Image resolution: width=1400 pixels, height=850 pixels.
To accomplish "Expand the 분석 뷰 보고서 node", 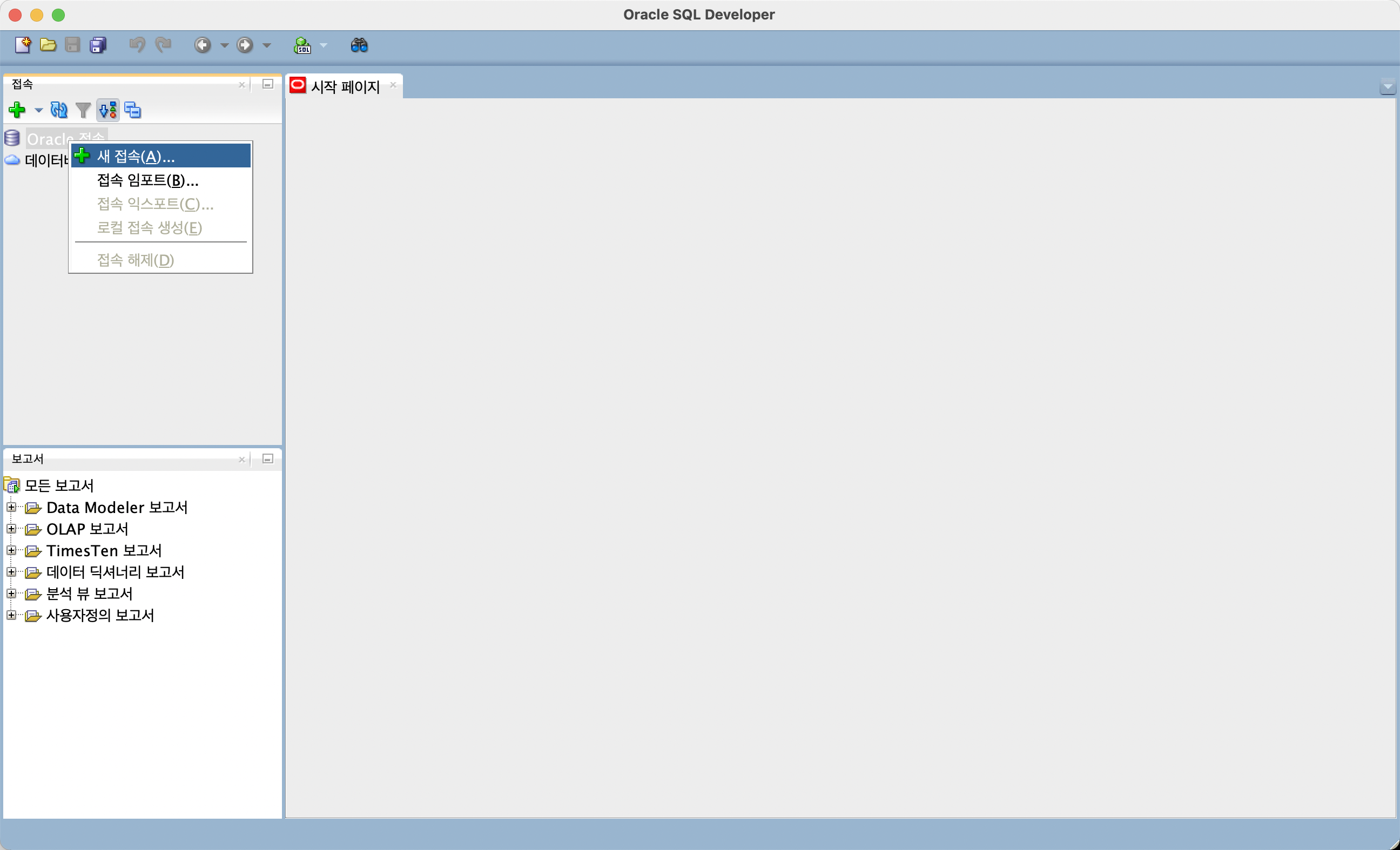I will (11, 593).
